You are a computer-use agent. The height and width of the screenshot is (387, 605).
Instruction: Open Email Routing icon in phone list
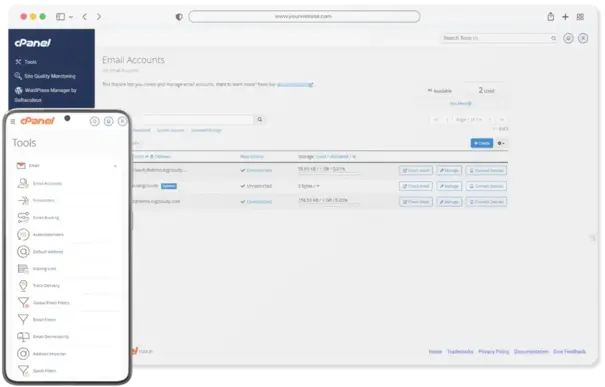pyautogui.click(x=23, y=217)
